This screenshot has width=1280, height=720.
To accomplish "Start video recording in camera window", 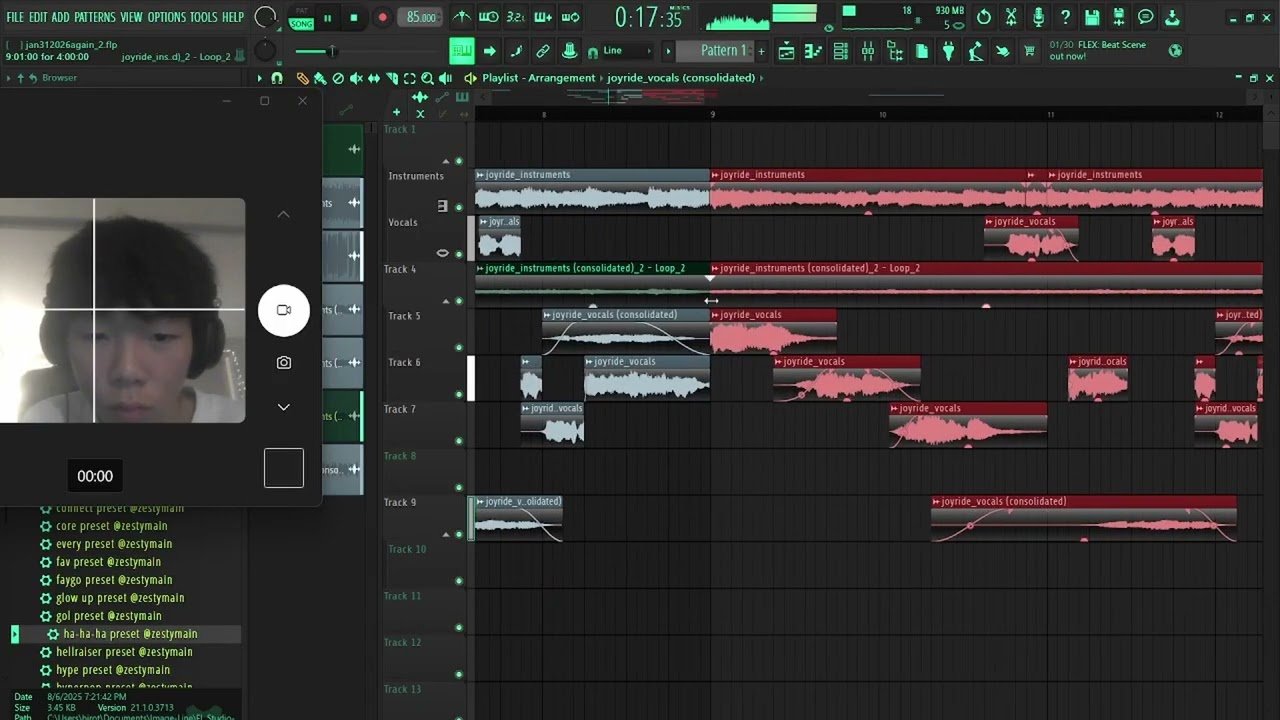I will [284, 310].
